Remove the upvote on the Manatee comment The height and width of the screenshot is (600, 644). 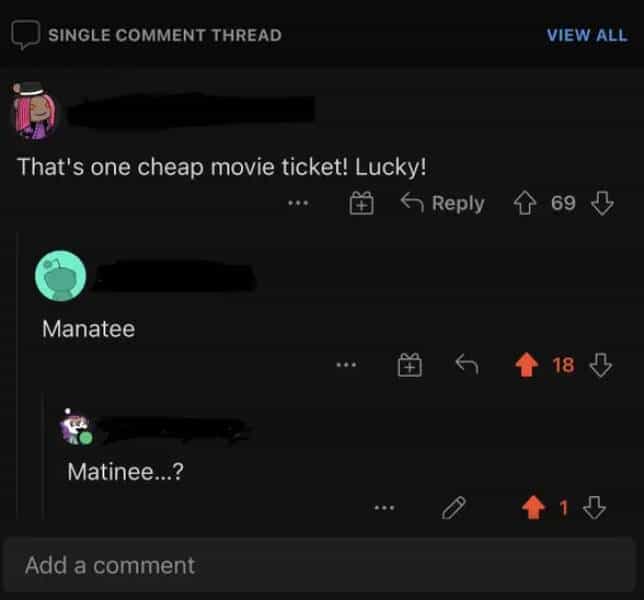(527, 365)
